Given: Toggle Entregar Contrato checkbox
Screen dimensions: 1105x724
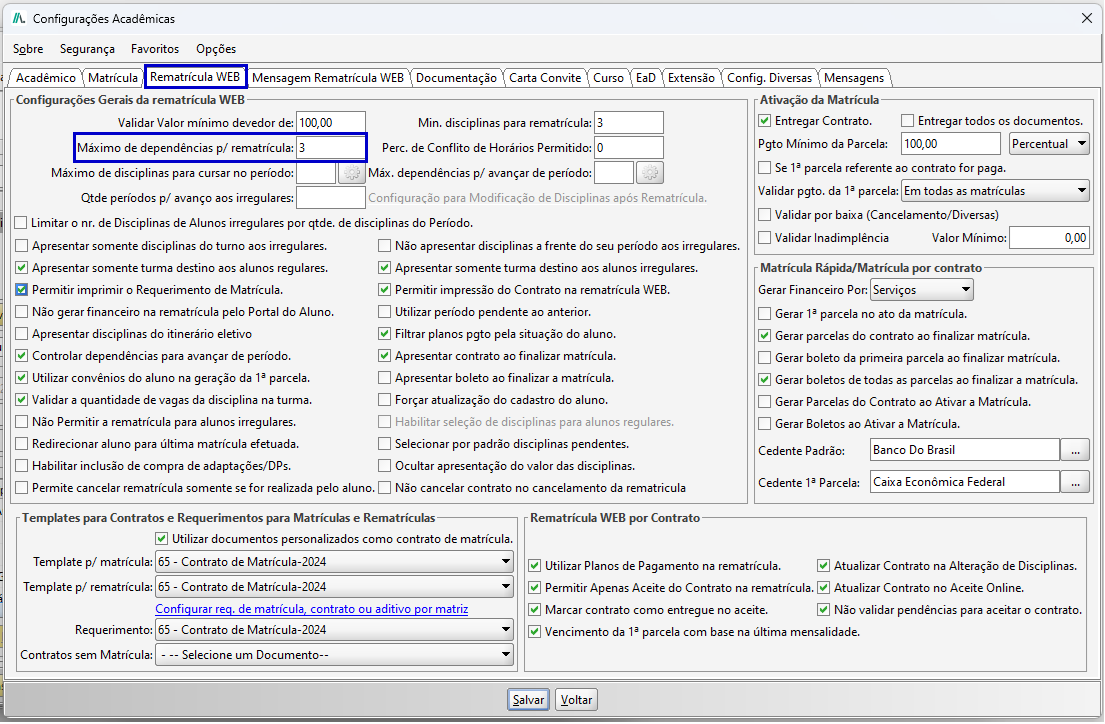Looking at the screenshot, I should coord(765,121).
